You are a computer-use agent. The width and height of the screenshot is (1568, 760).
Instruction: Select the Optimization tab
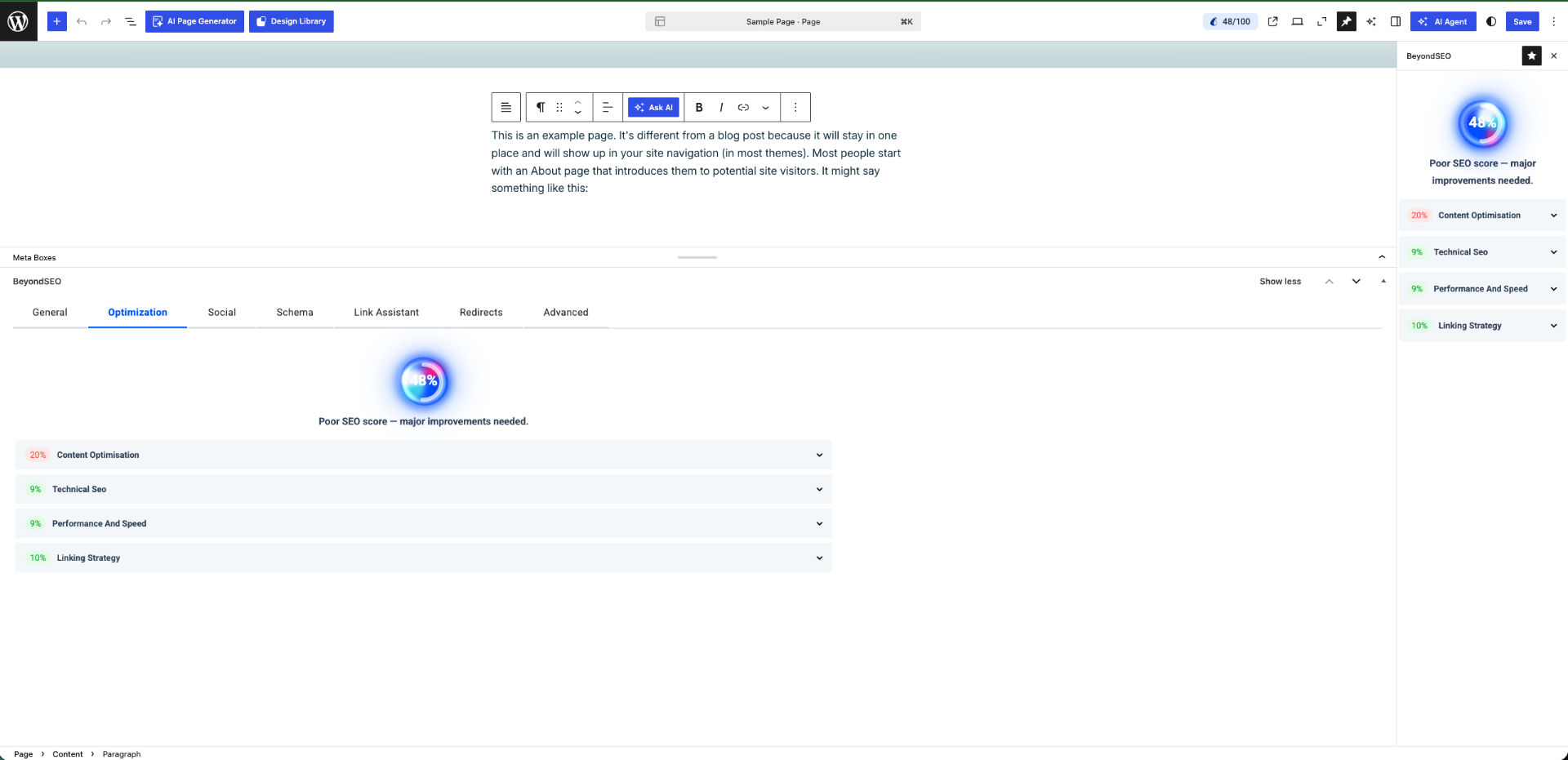137,312
